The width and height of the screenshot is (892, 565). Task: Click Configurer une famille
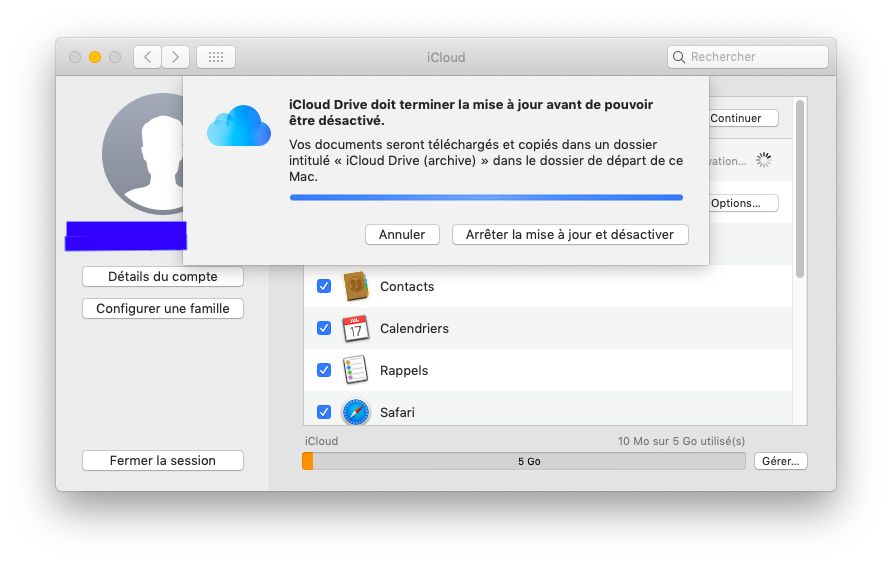(x=163, y=308)
